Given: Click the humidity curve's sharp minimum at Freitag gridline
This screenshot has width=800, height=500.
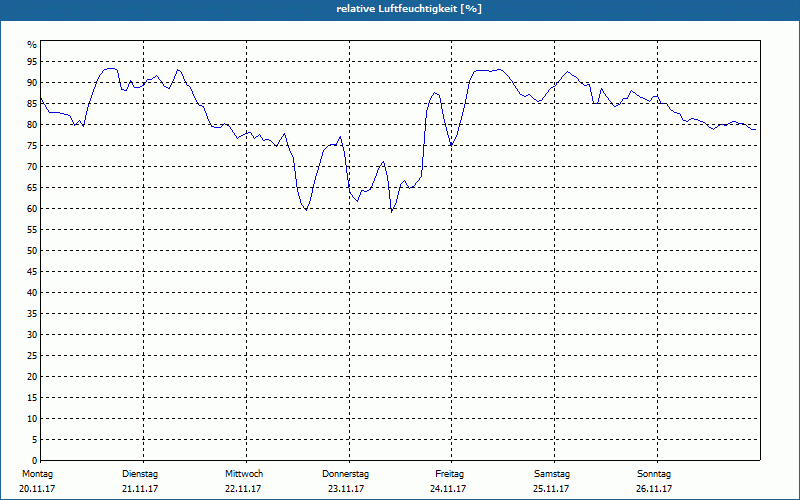Looking at the screenshot, I should [451, 145].
